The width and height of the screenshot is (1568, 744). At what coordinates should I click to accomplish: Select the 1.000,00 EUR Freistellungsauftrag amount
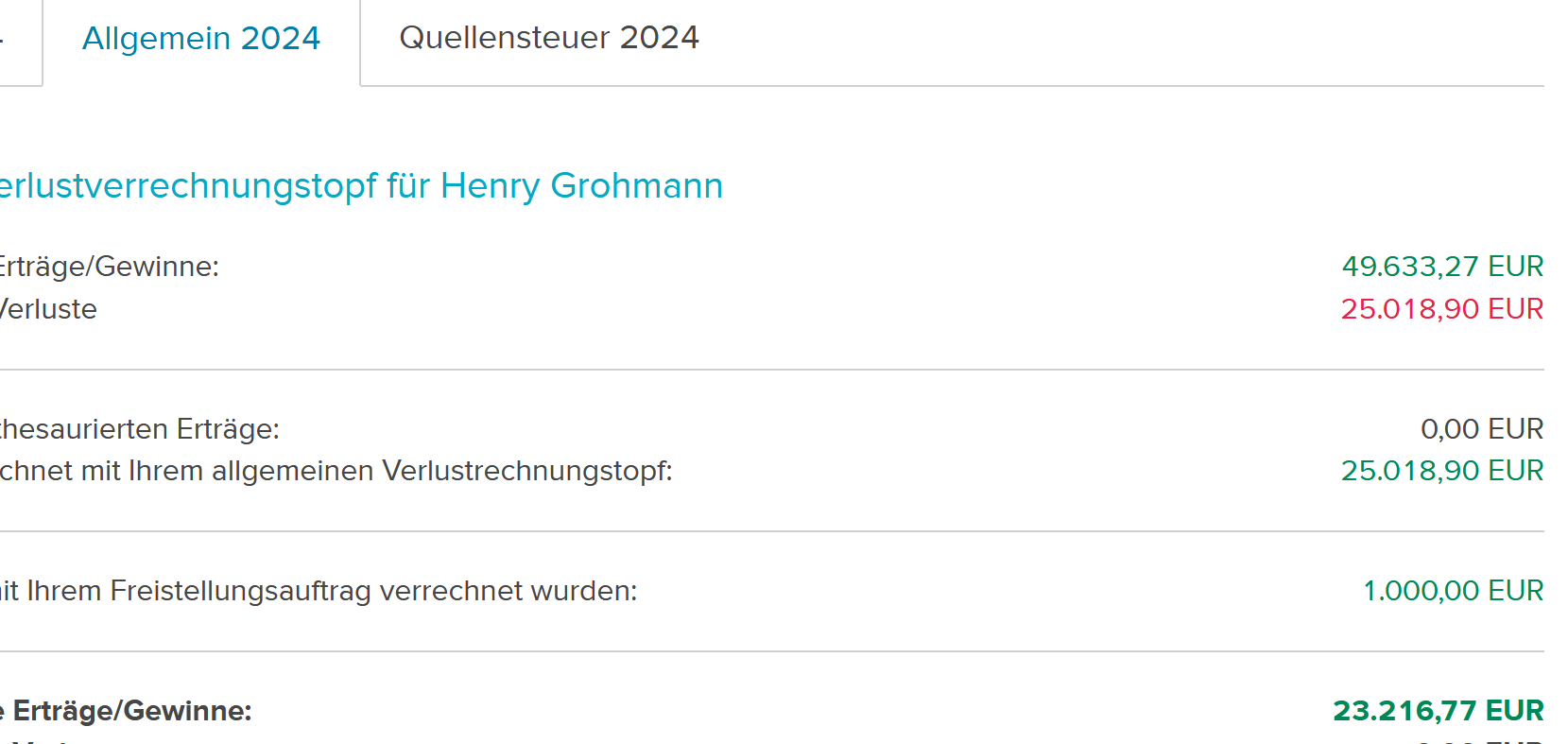point(1452,591)
